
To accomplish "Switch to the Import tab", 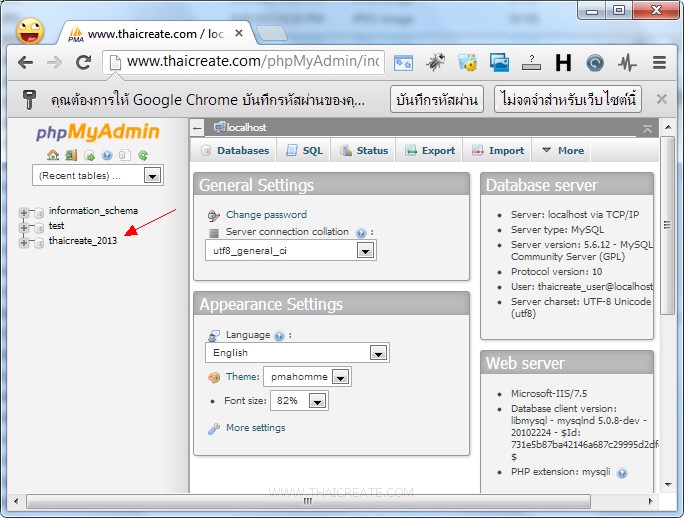I will coord(497,151).
